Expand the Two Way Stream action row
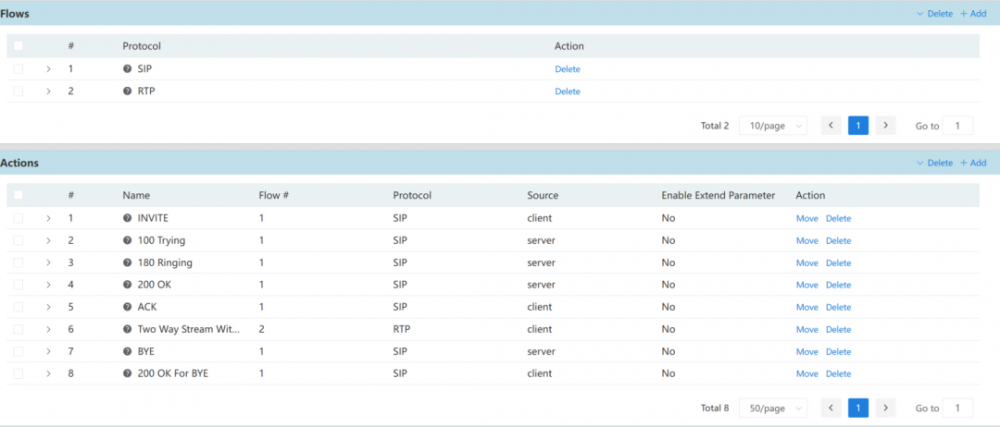 tap(48, 329)
